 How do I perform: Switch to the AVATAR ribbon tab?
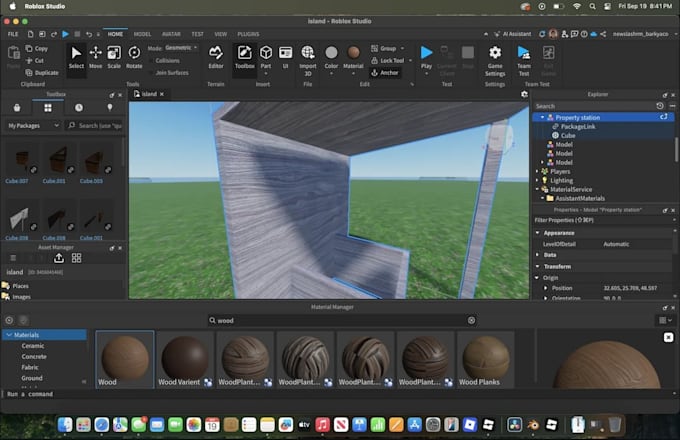click(171, 34)
